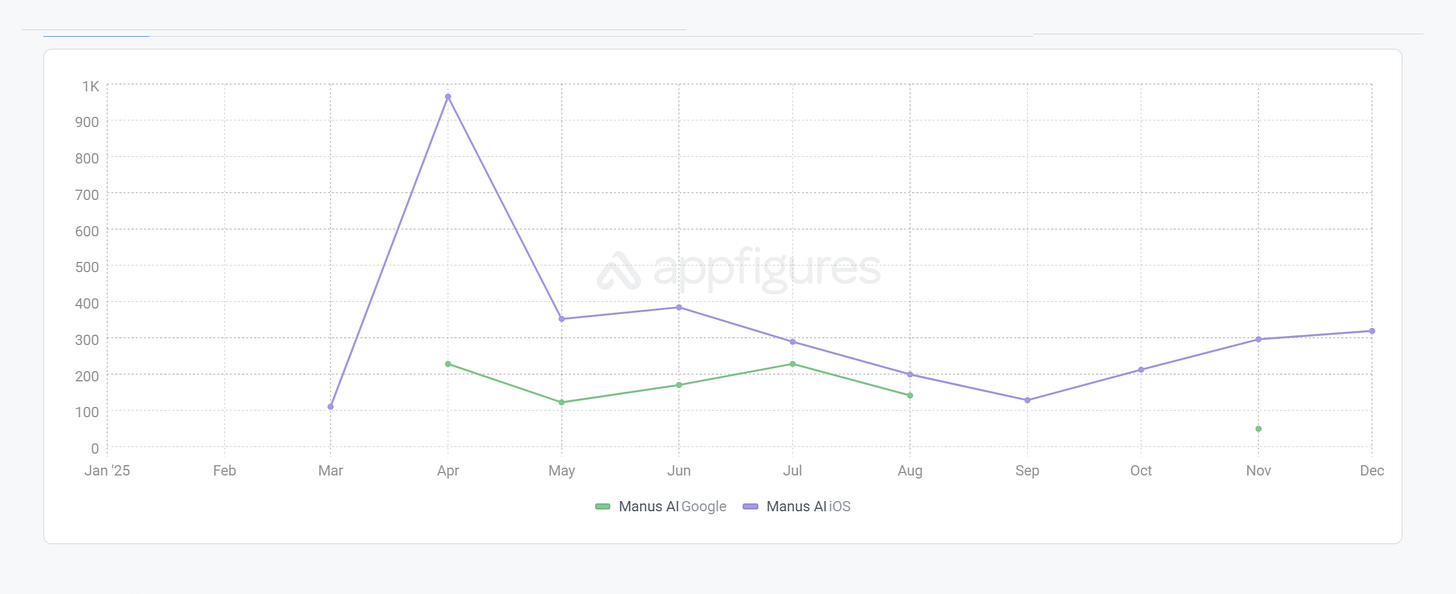Click the Feb axis label
This screenshot has height=594, width=1456.
click(224, 471)
